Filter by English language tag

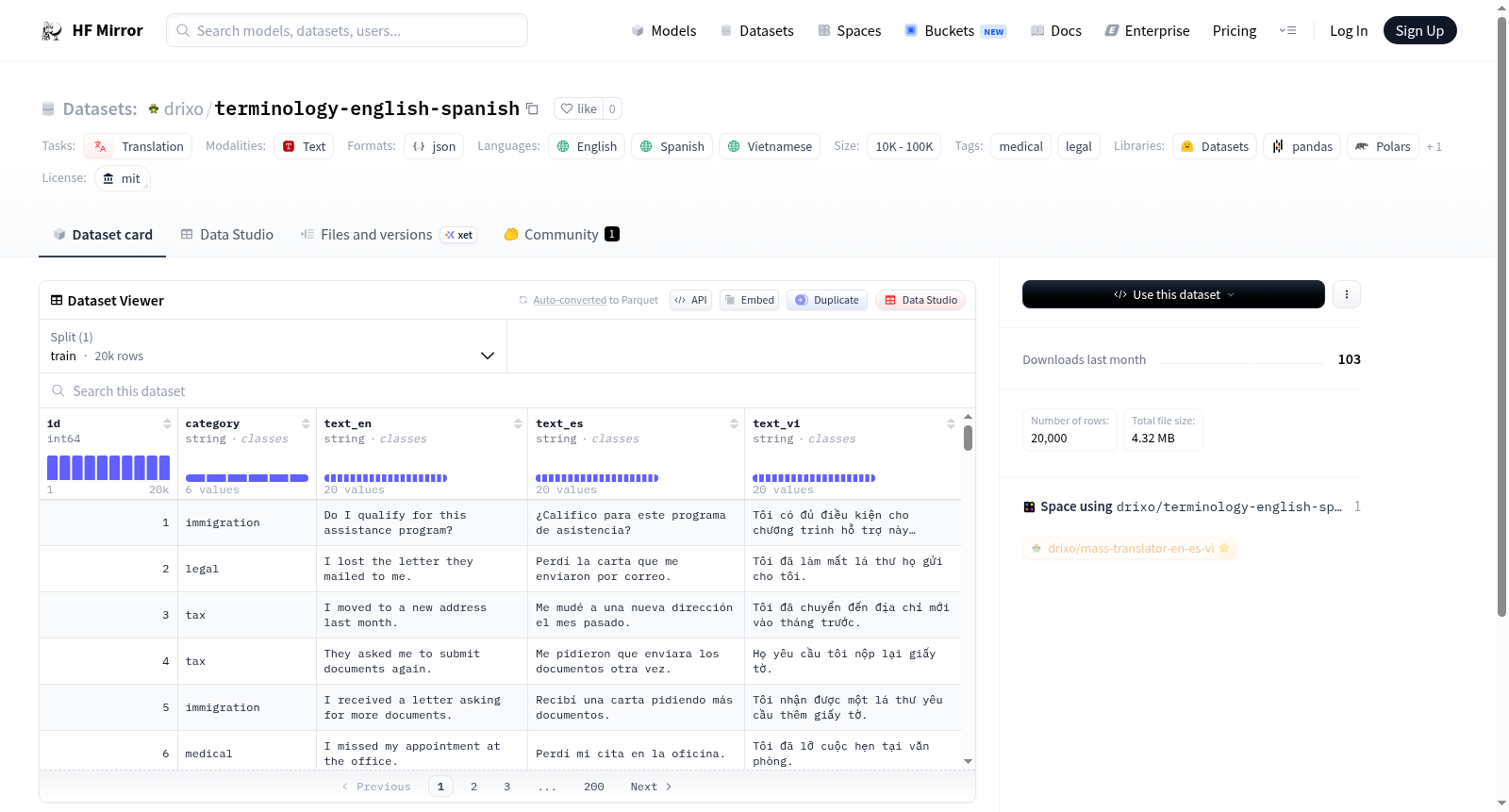[x=587, y=146]
